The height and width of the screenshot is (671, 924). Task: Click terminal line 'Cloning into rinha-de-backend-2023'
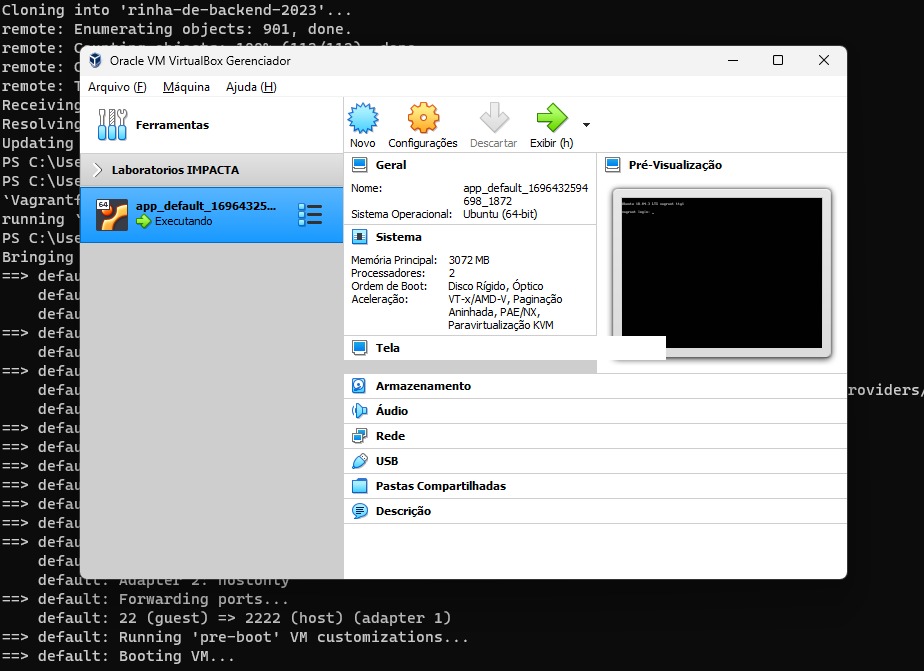point(176,10)
